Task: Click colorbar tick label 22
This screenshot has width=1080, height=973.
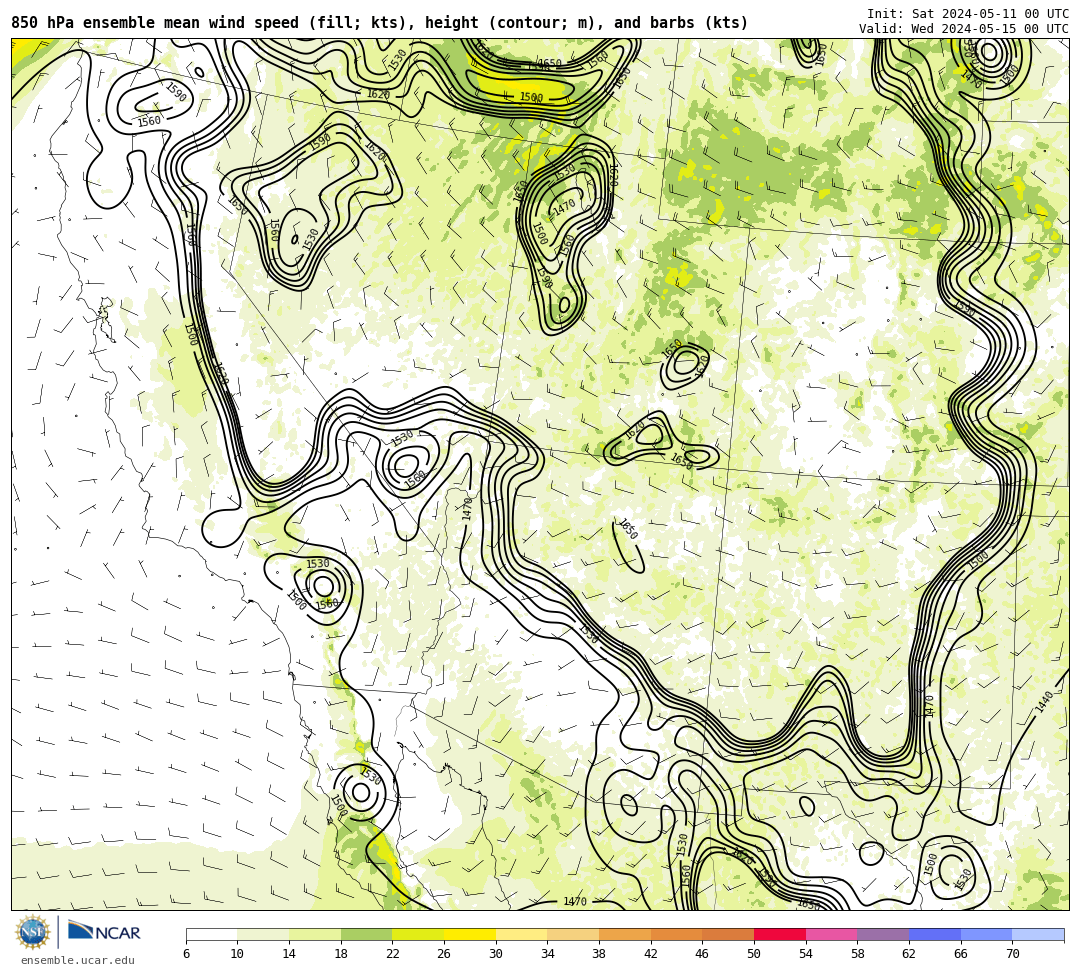Action: 393,954
